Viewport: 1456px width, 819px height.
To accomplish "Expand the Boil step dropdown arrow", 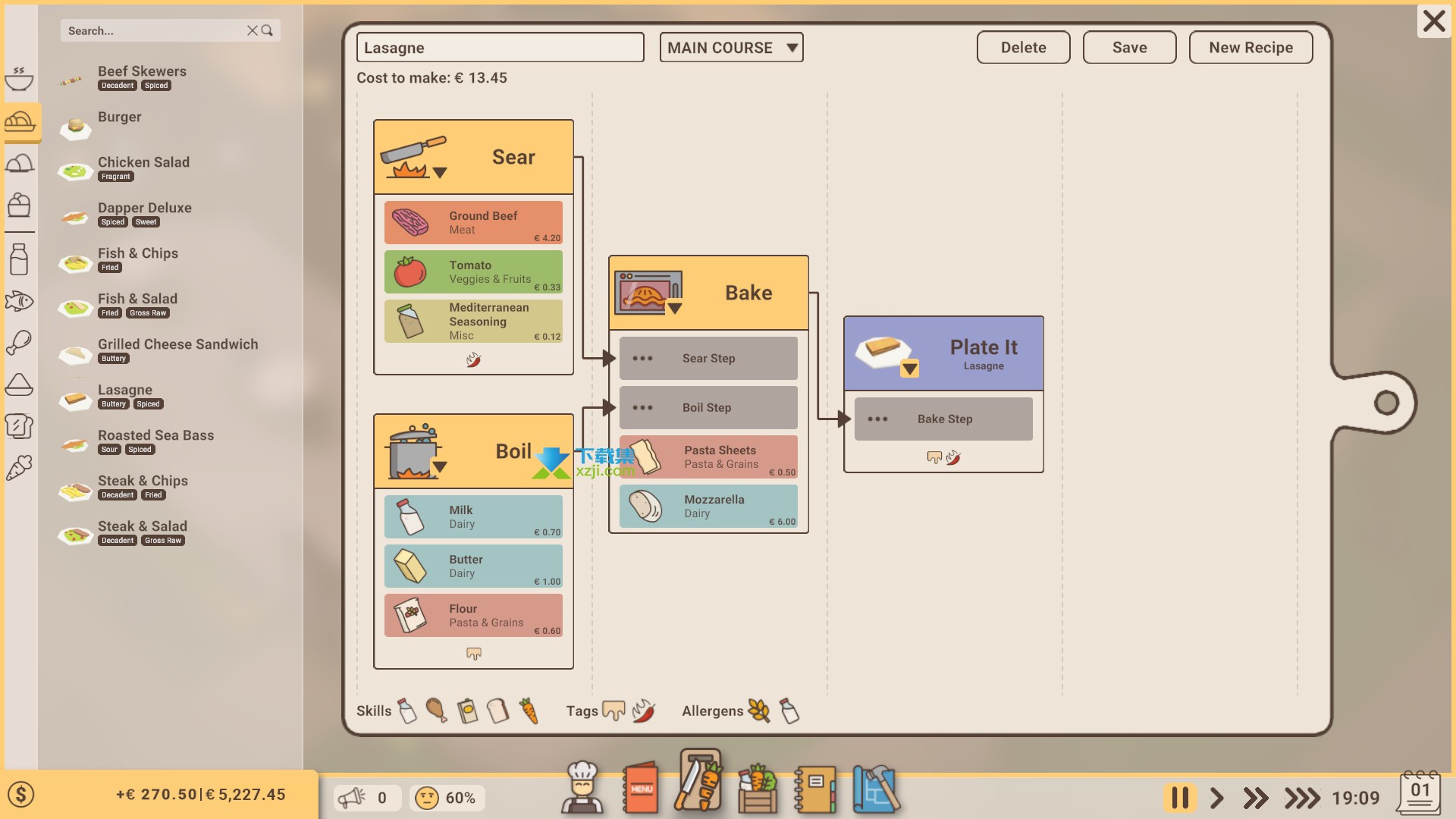I will (438, 466).
